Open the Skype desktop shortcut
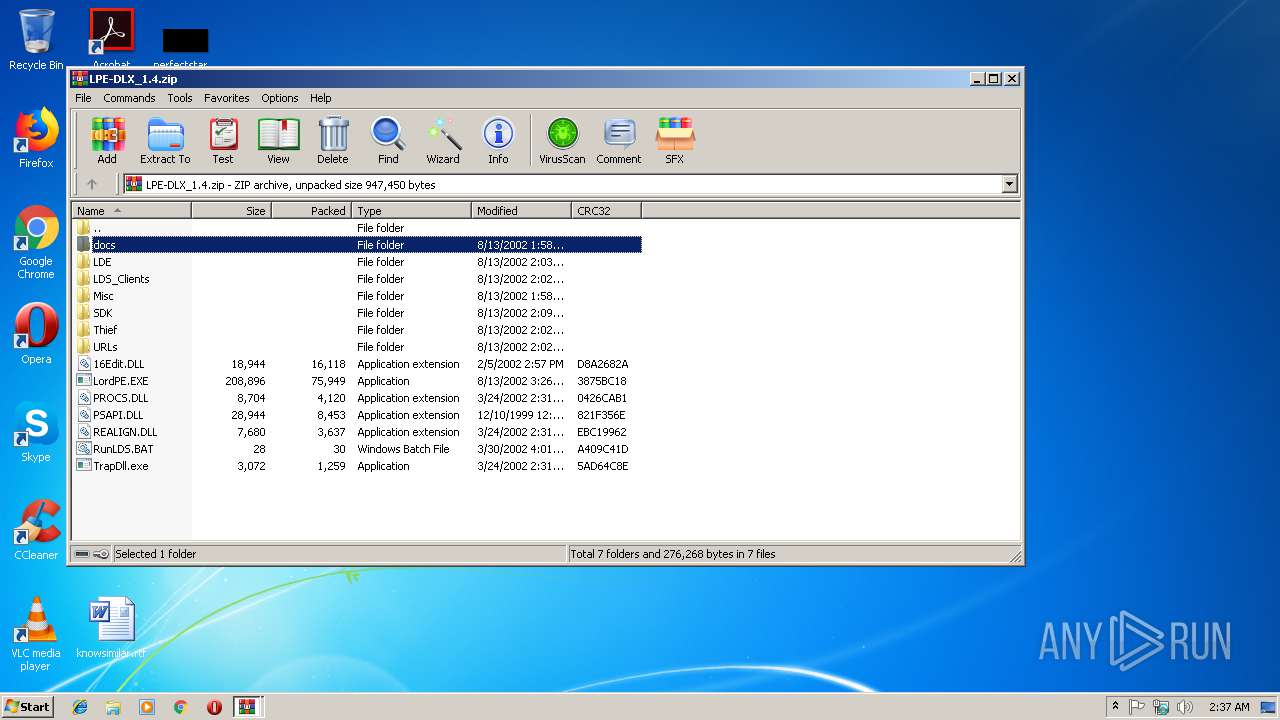 [x=36, y=432]
